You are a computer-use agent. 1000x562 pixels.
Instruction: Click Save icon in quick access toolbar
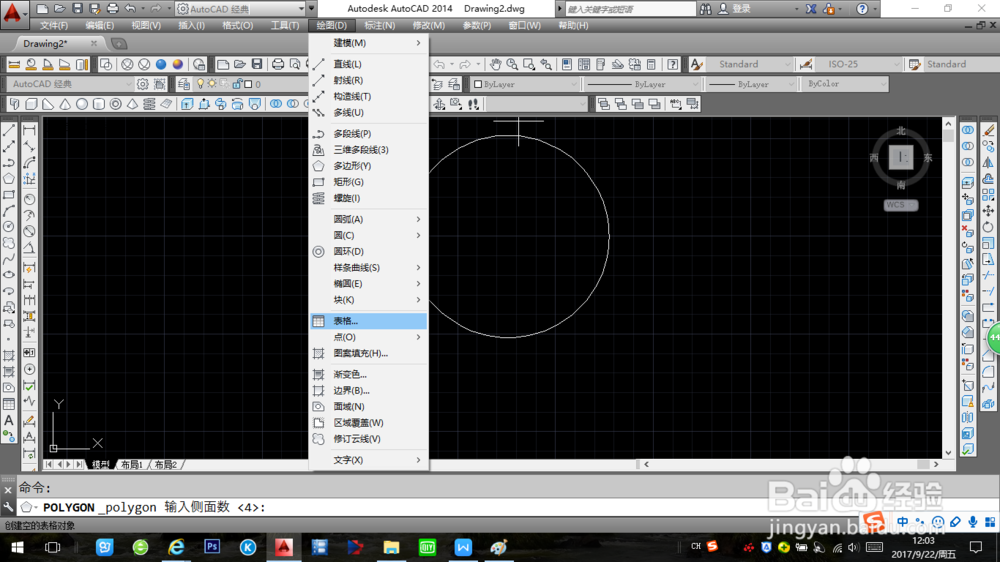(77, 8)
